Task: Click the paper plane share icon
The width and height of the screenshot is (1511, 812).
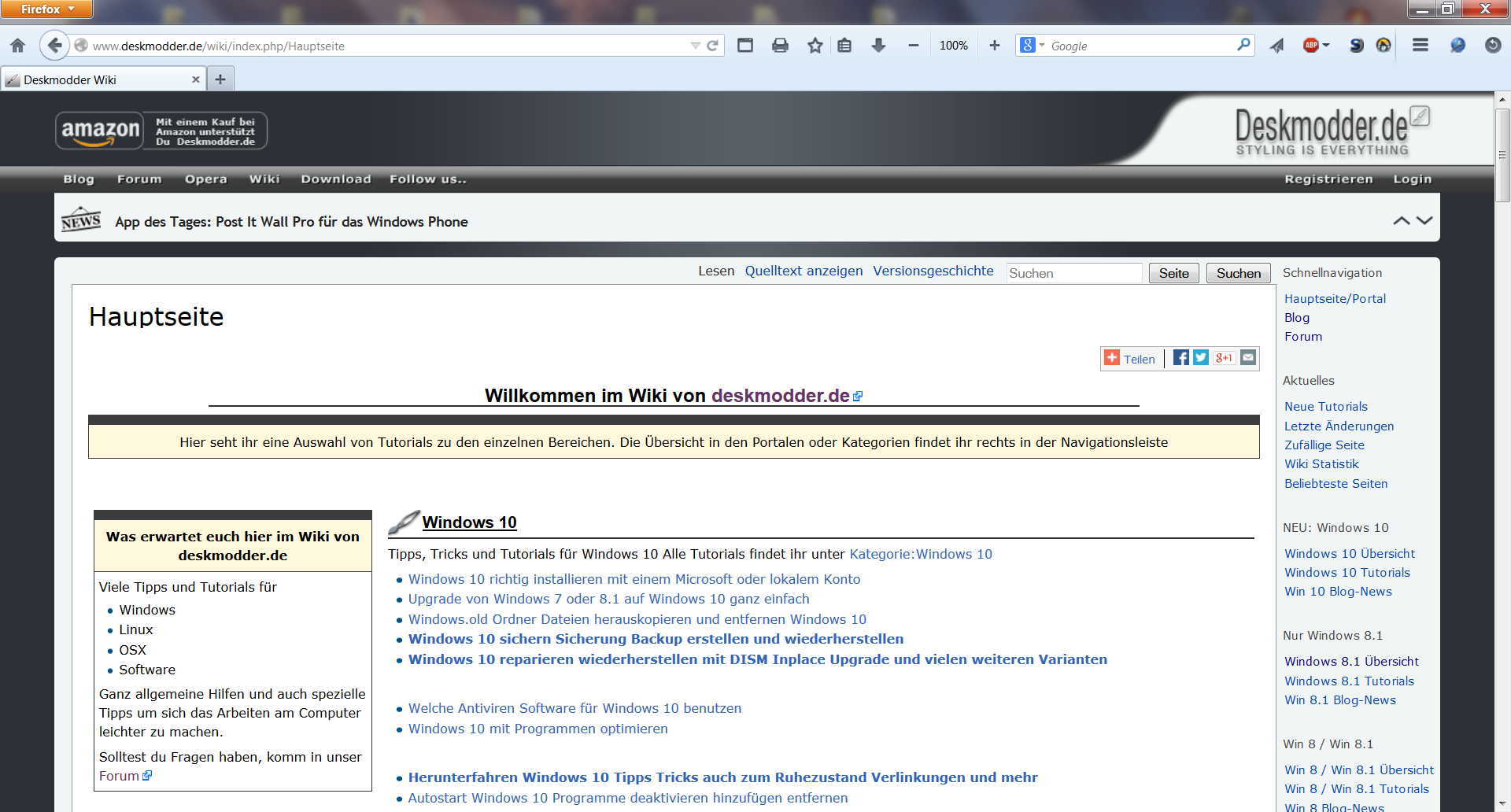Action: pyautogui.click(x=1276, y=46)
